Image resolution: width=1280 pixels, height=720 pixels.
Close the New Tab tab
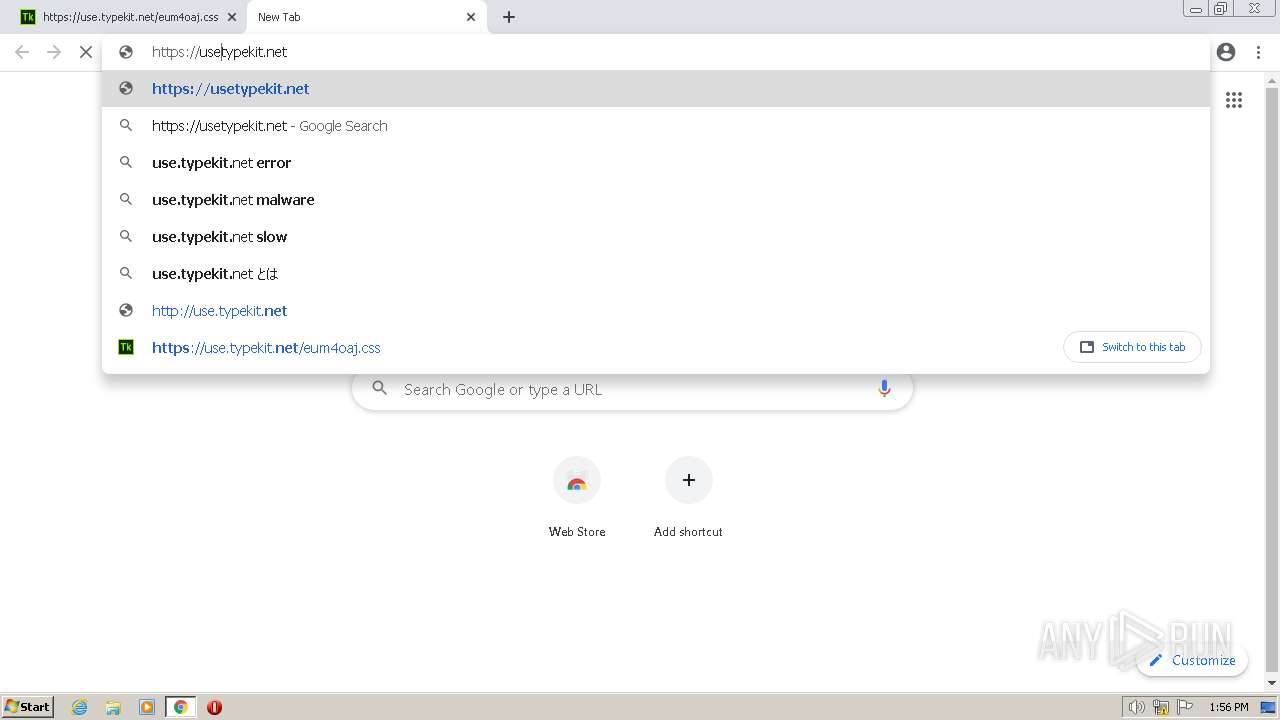(x=471, y=17)
